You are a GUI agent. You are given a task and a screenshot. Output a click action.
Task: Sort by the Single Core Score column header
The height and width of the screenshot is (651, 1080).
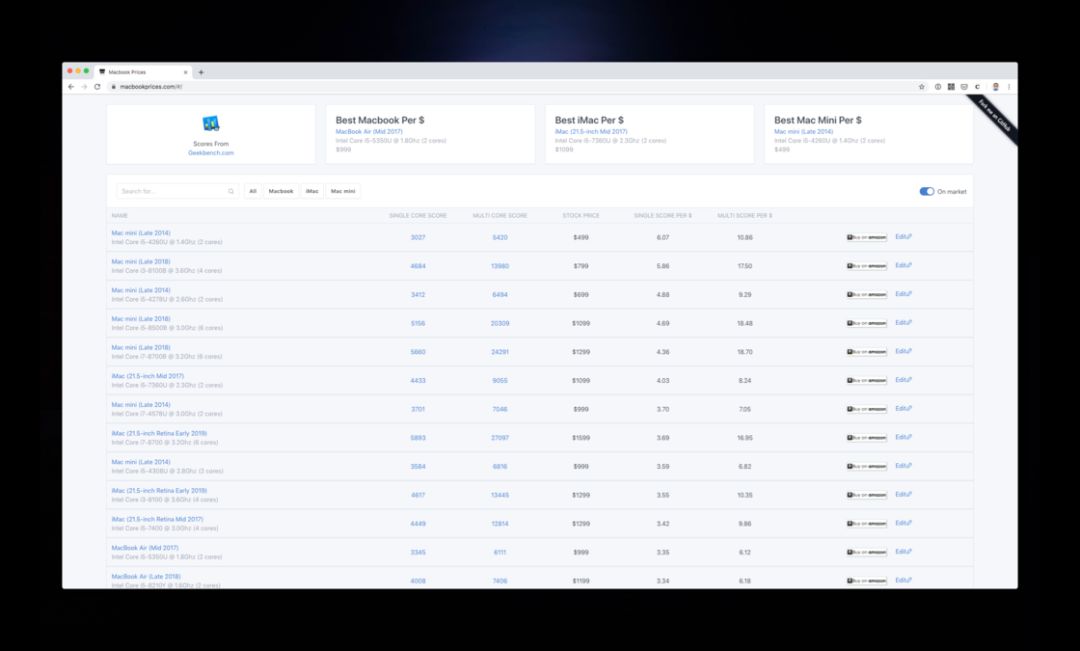[417, 216]
